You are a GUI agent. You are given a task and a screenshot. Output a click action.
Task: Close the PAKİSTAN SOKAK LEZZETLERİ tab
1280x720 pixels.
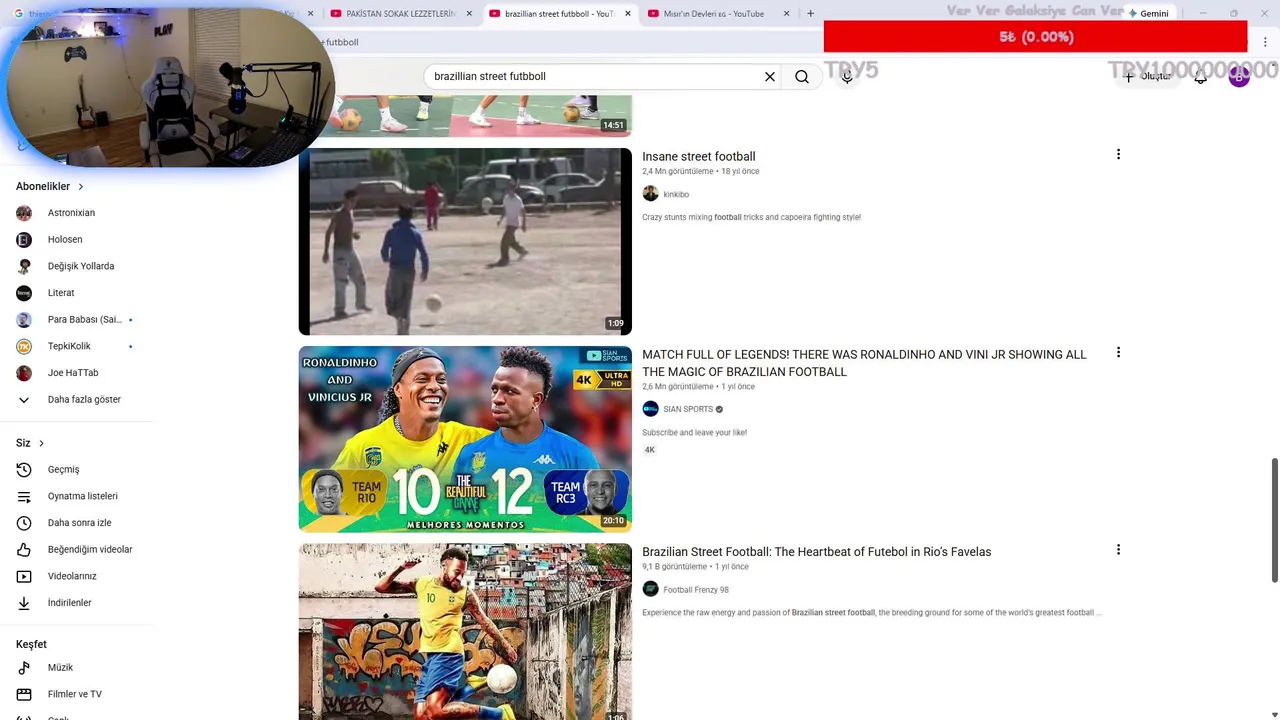pos(469,14)
